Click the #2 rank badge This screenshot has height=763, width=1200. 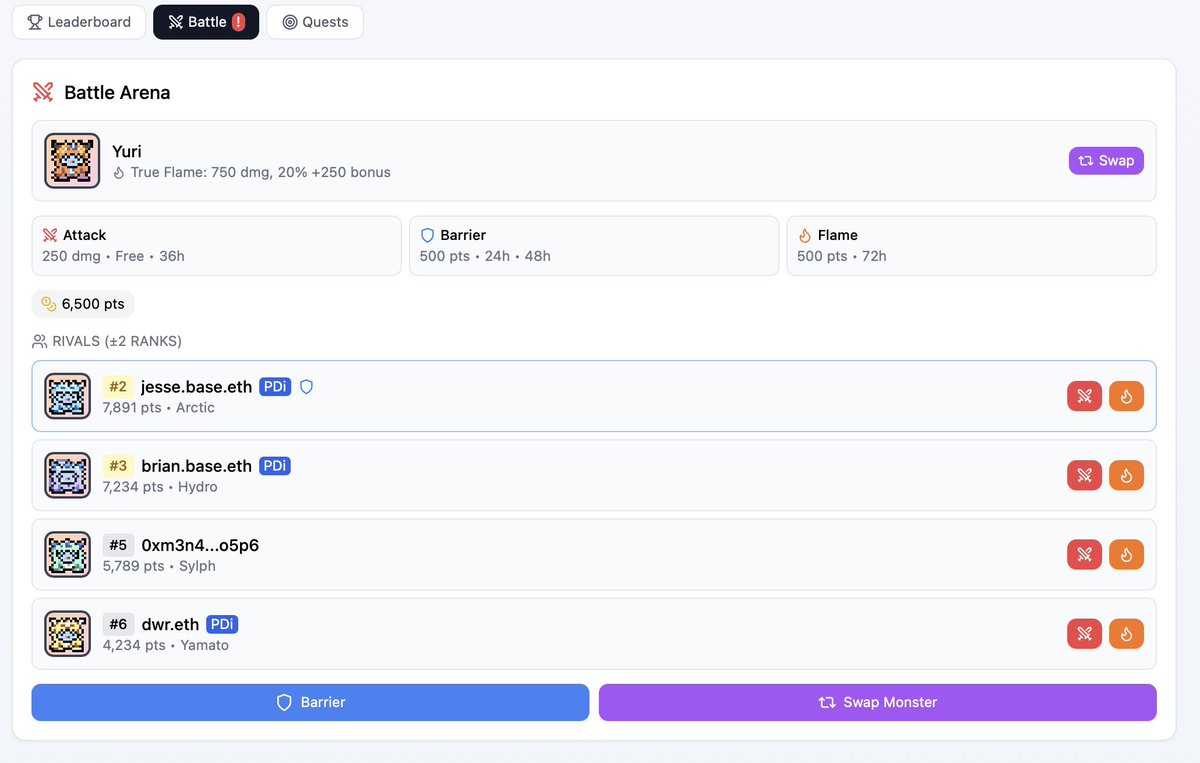(118, 386)
